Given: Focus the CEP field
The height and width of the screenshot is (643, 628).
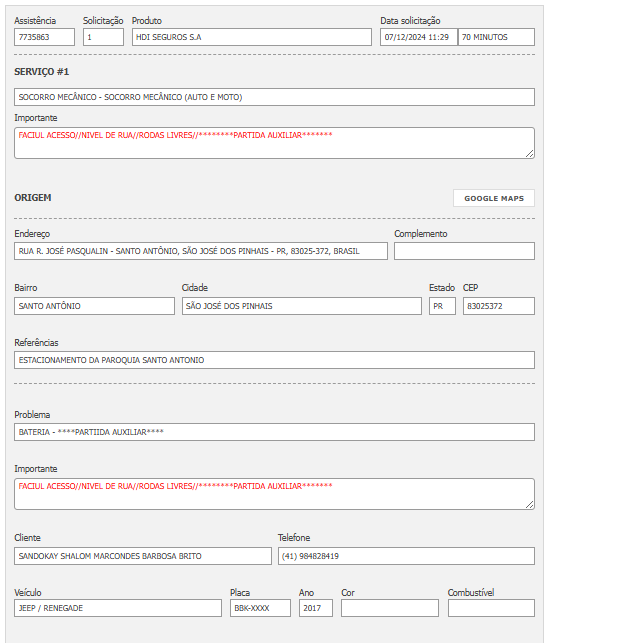Looking at the screenshot, I should pyautogui.click(x=498, y=306).
